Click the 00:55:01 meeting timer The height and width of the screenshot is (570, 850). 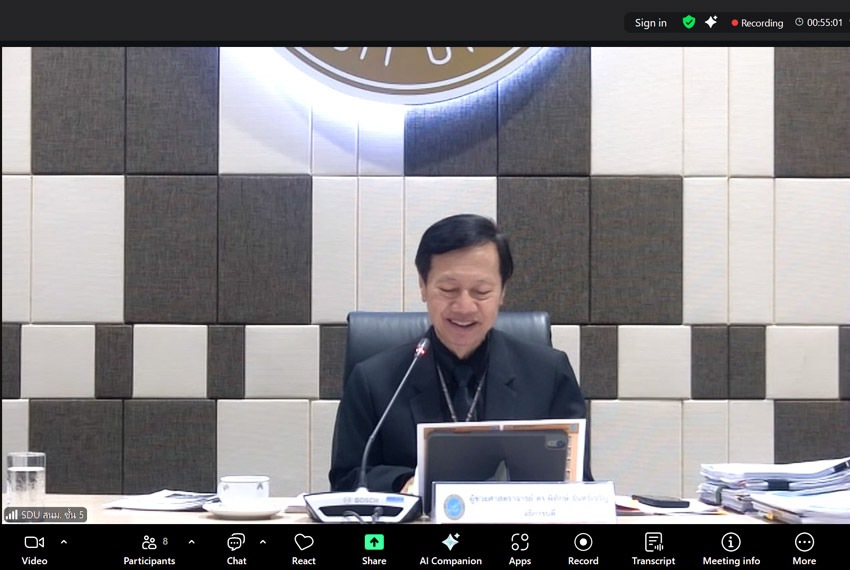coord(818,23)
